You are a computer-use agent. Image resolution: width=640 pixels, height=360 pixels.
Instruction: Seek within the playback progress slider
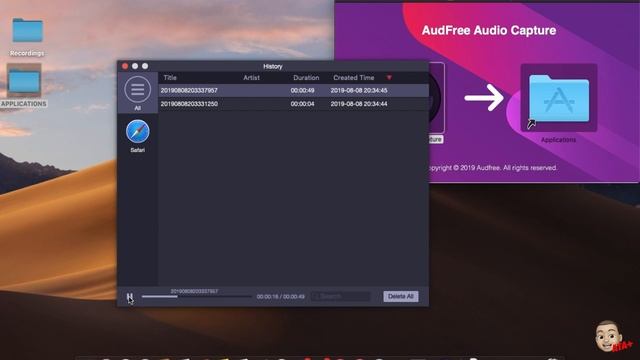196,297
